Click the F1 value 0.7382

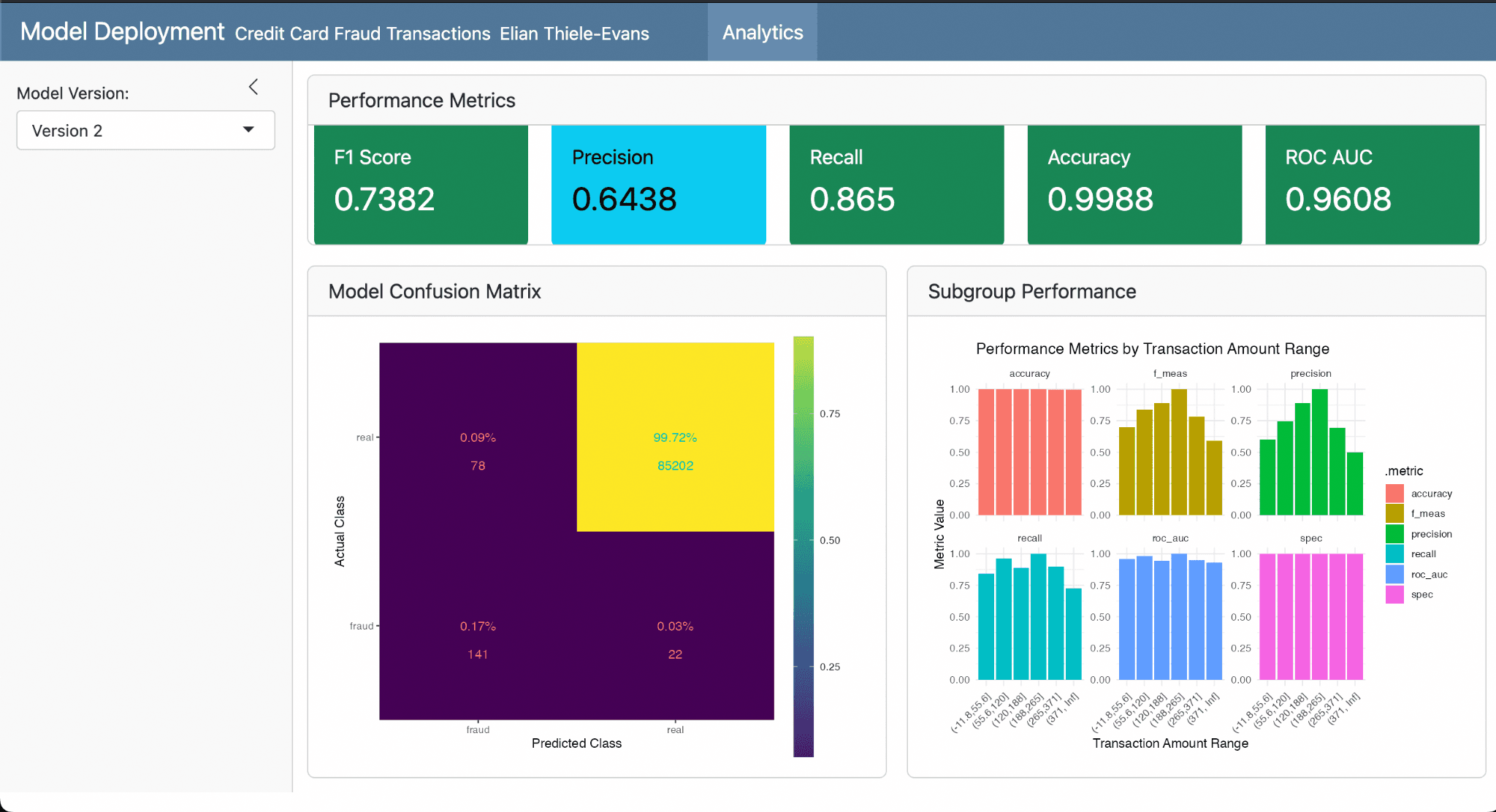click(384, 199)
